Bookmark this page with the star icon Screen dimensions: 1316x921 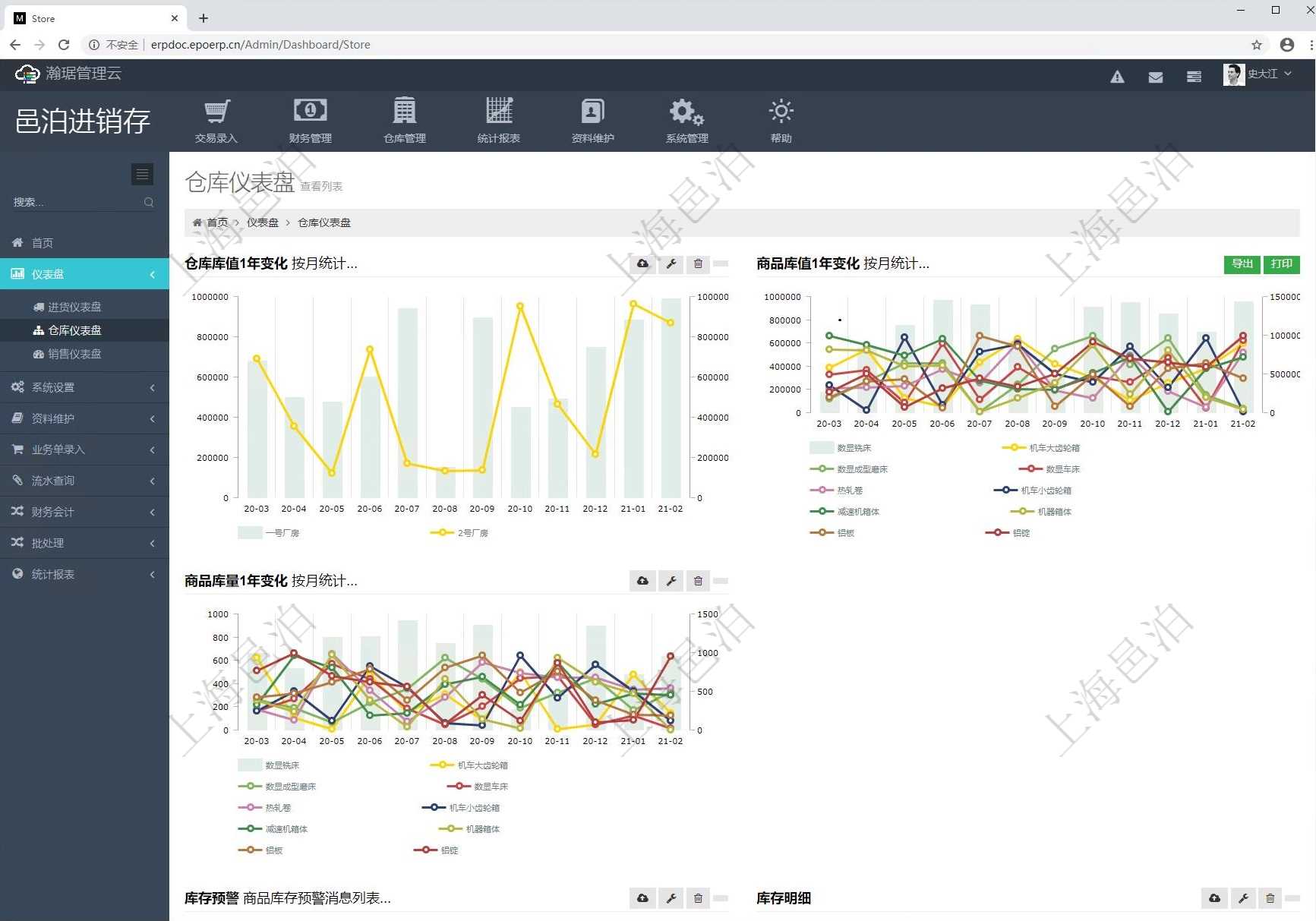(1257, 45)
